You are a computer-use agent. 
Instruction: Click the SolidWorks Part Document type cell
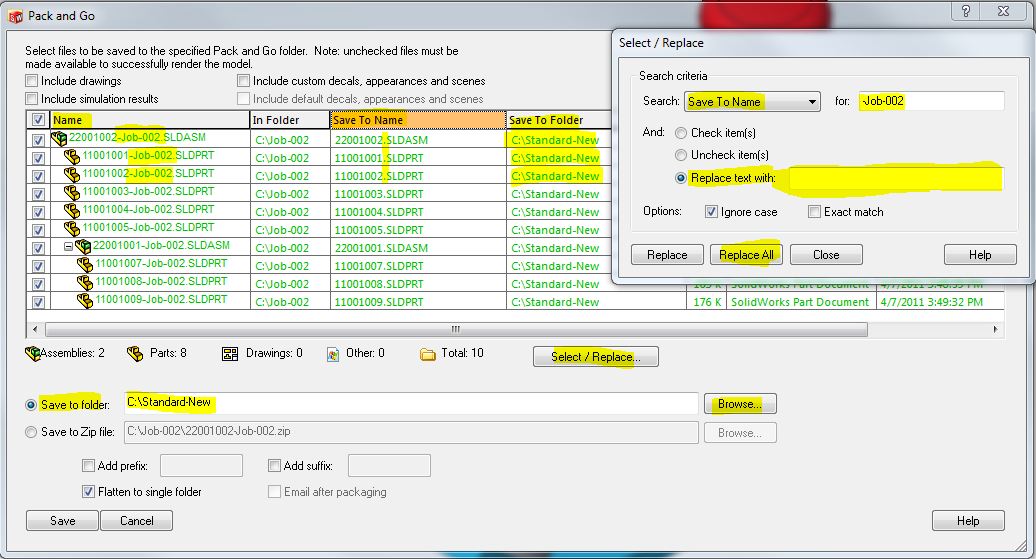[800, 302]
